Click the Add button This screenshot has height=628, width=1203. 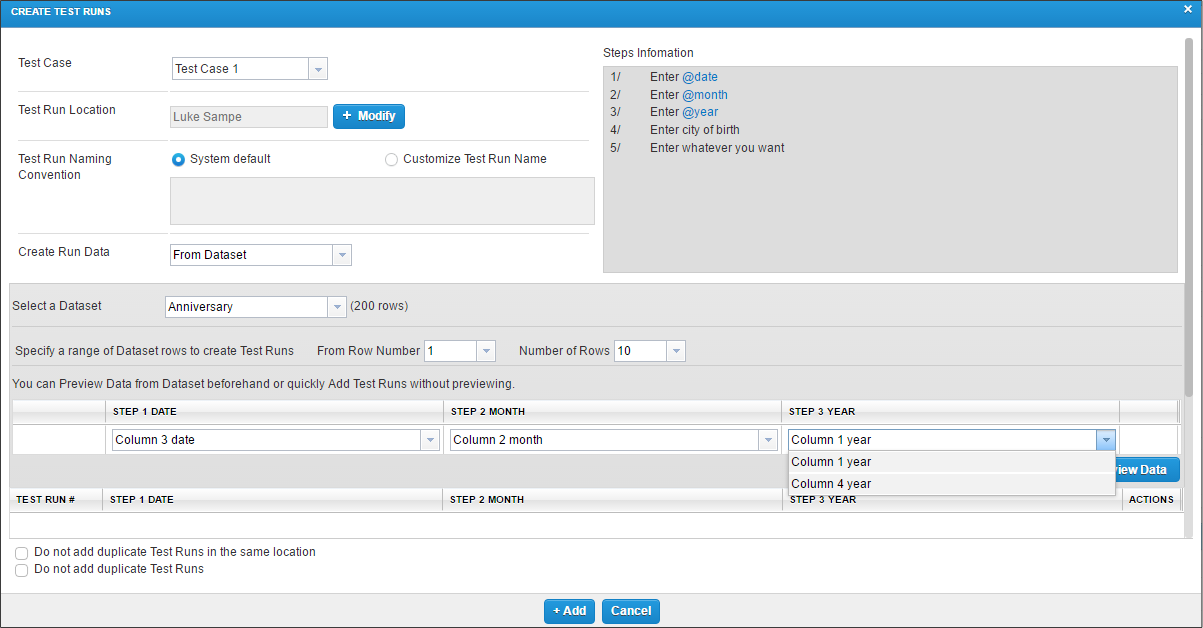click(569, 611)
